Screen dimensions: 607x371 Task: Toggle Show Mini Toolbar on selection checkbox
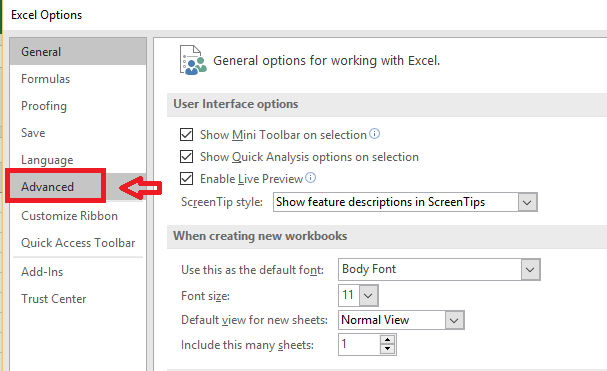(187, 135)
